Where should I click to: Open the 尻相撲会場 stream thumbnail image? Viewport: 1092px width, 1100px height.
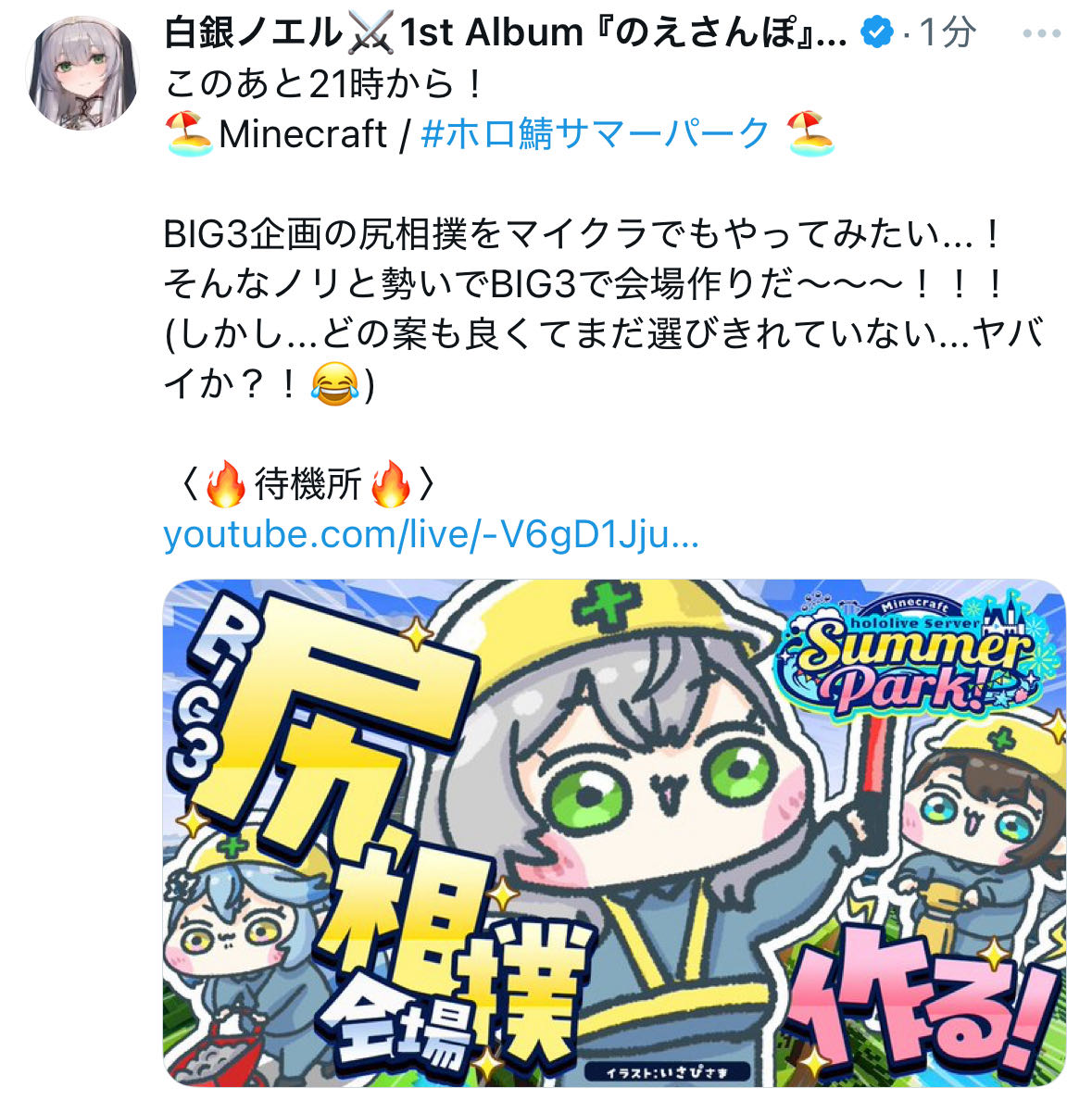(x=614, y=833)
